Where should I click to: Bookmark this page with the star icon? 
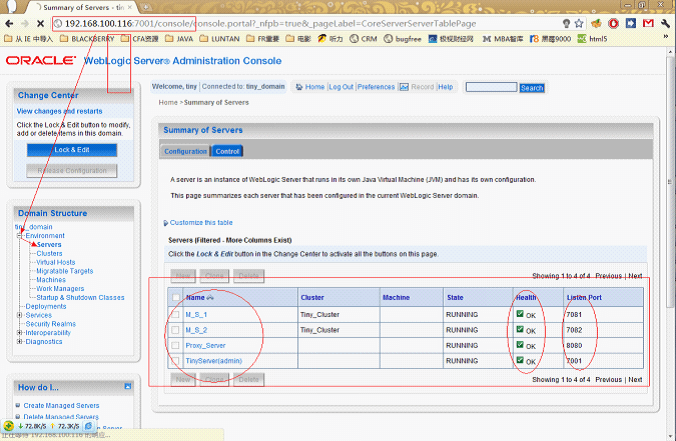[579, 23]
